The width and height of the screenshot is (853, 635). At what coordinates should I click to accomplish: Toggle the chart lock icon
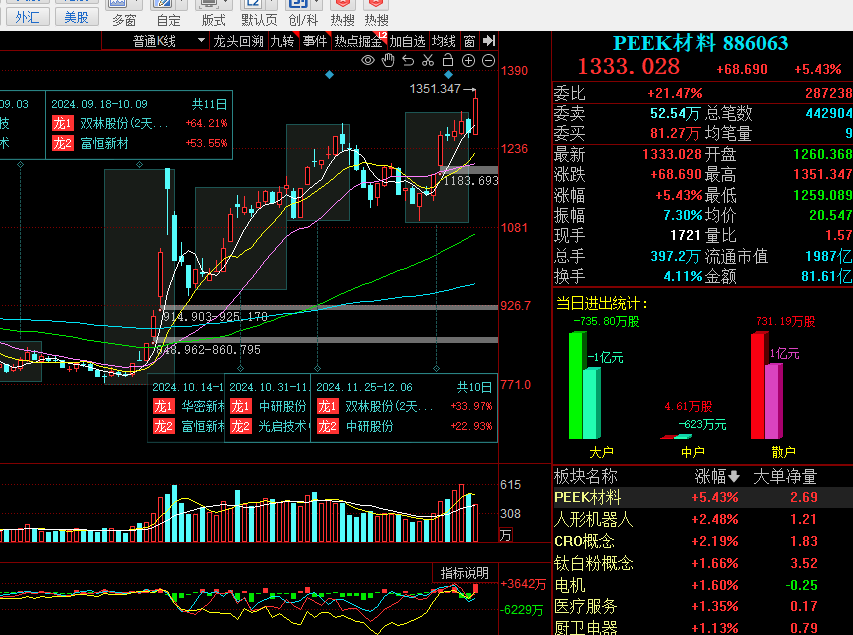[448, 60]
